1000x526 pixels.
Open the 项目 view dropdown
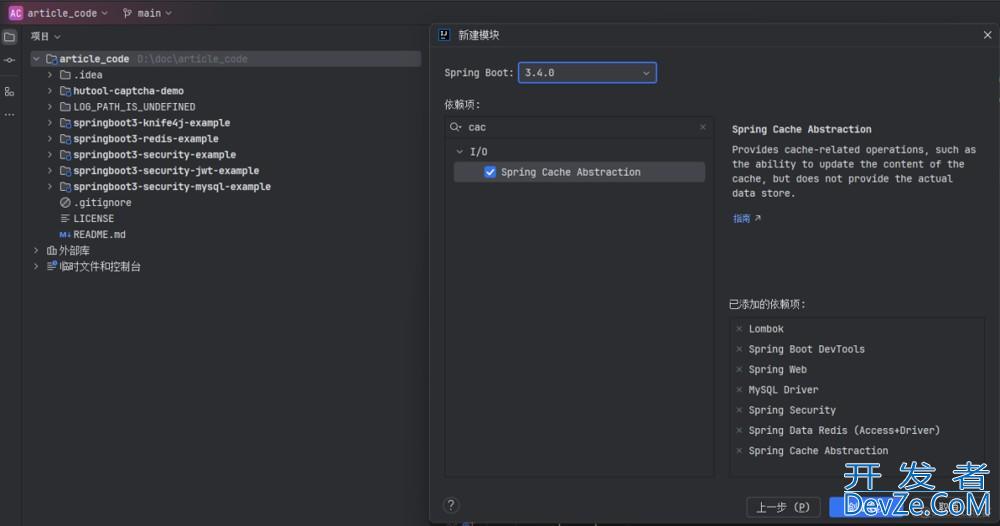pos(45,36)
